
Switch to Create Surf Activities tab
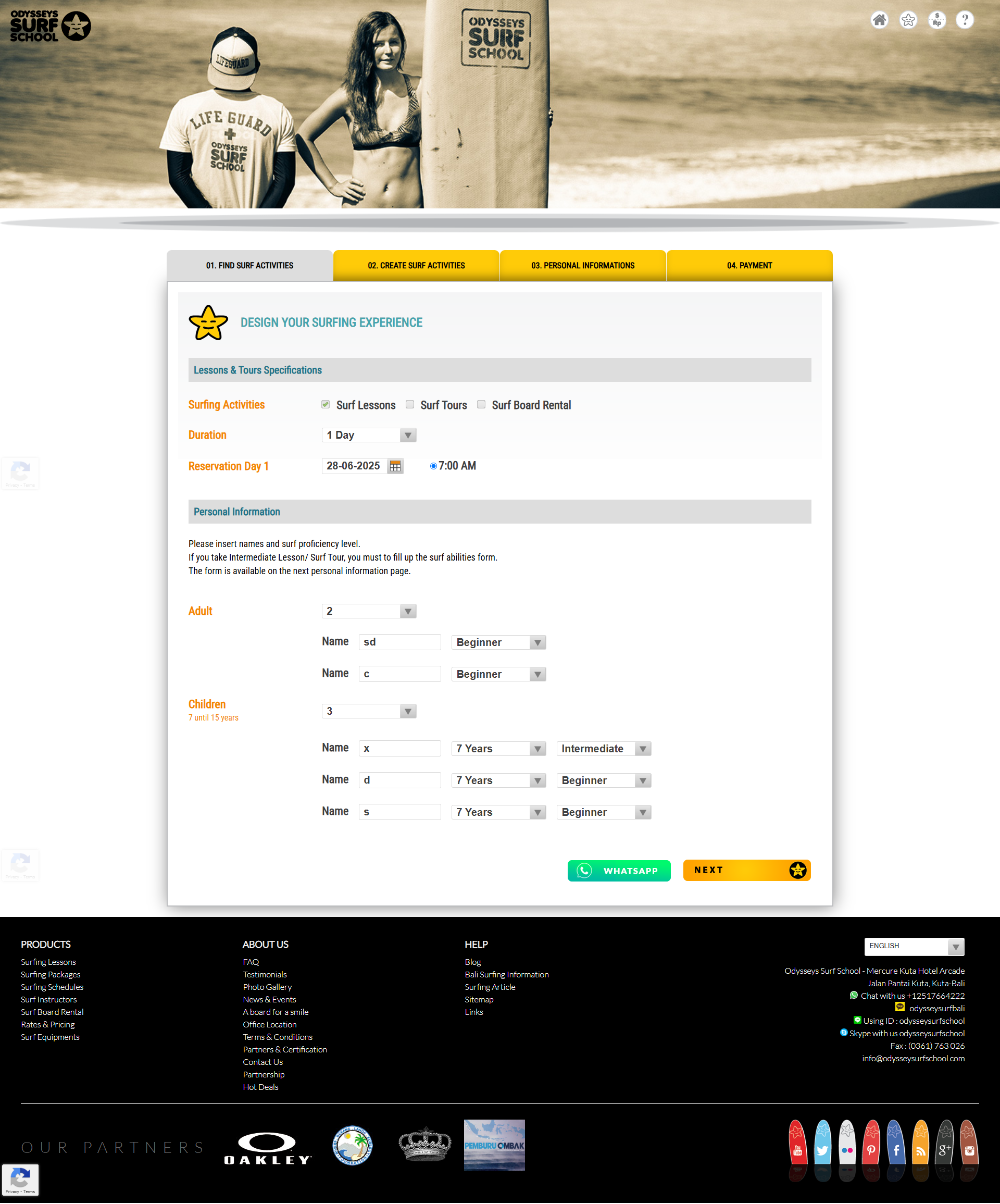(416, 266)
